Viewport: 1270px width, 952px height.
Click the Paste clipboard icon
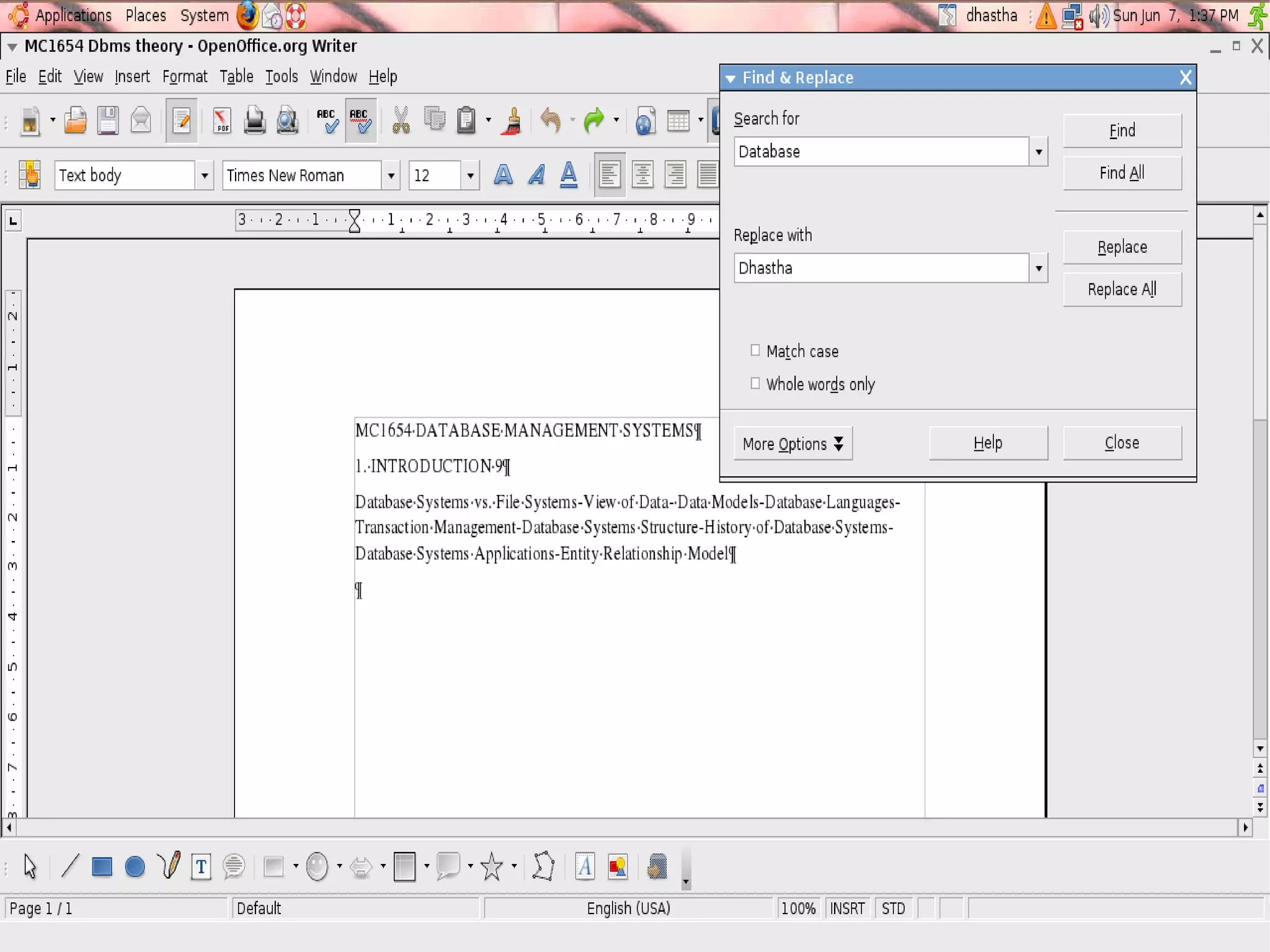click(x=466, y=120)
